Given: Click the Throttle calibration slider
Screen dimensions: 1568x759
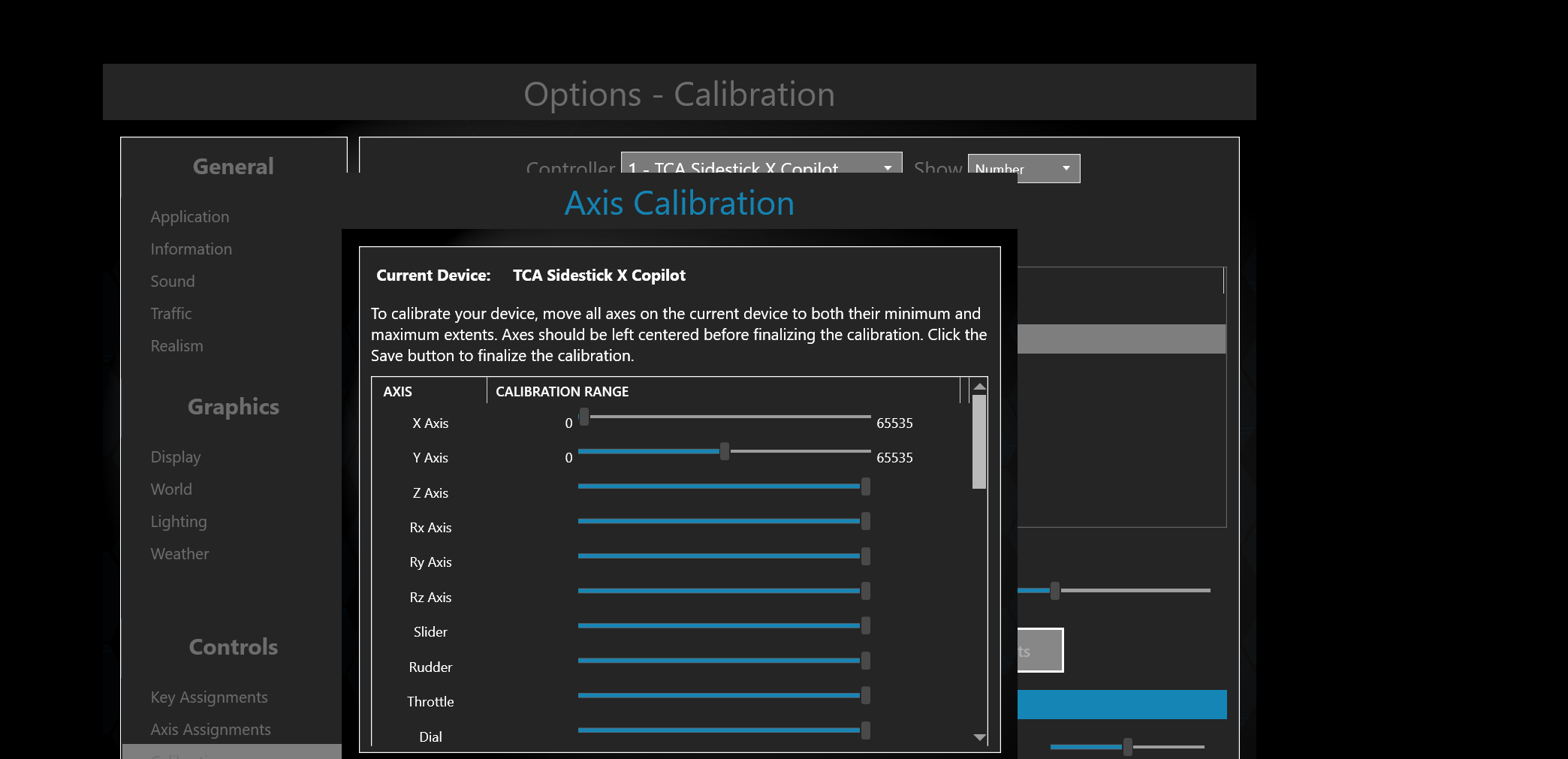Looking at the screenshot, I should tap(725, 695).
